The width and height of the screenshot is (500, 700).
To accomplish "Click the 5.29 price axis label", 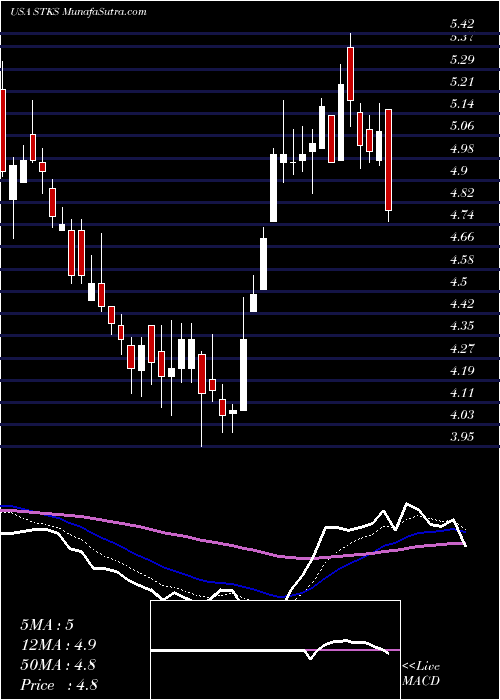I will pyautogui.click(x=462, y=59).
